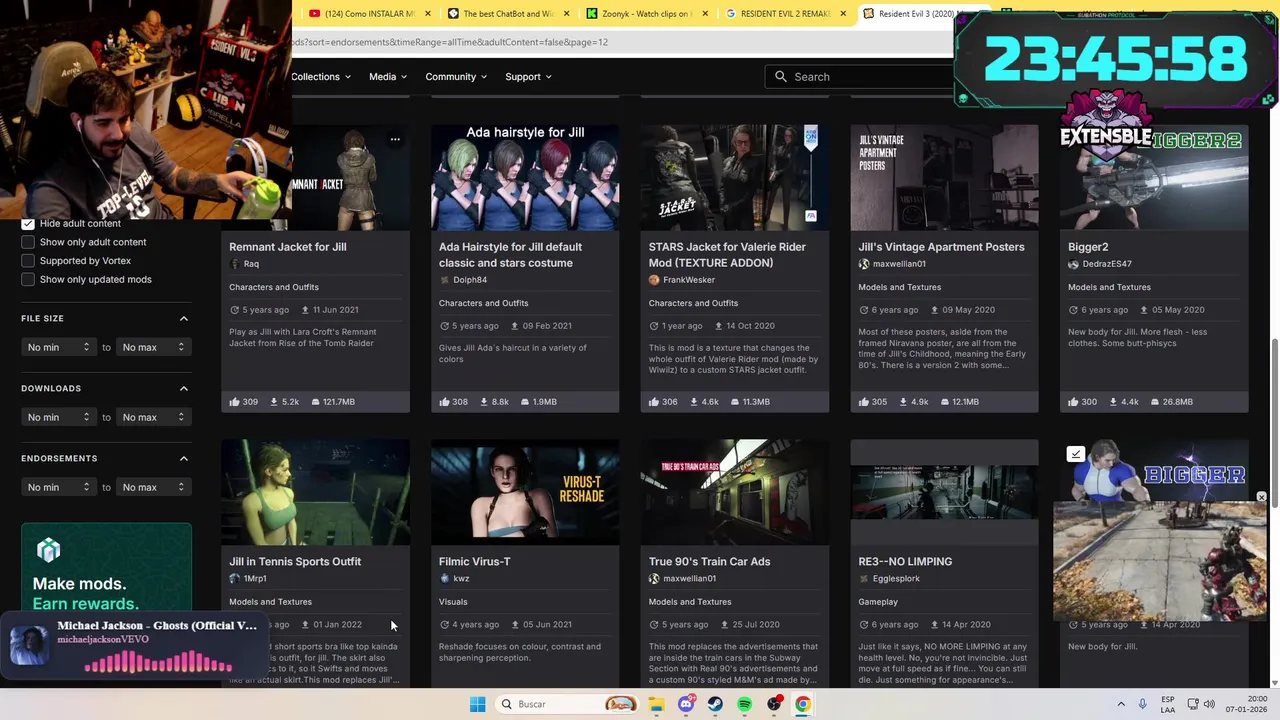1280x720 pixels.
Task: Open the Jill in Tennis Sports Outfit mod
Action: (295, 562)
